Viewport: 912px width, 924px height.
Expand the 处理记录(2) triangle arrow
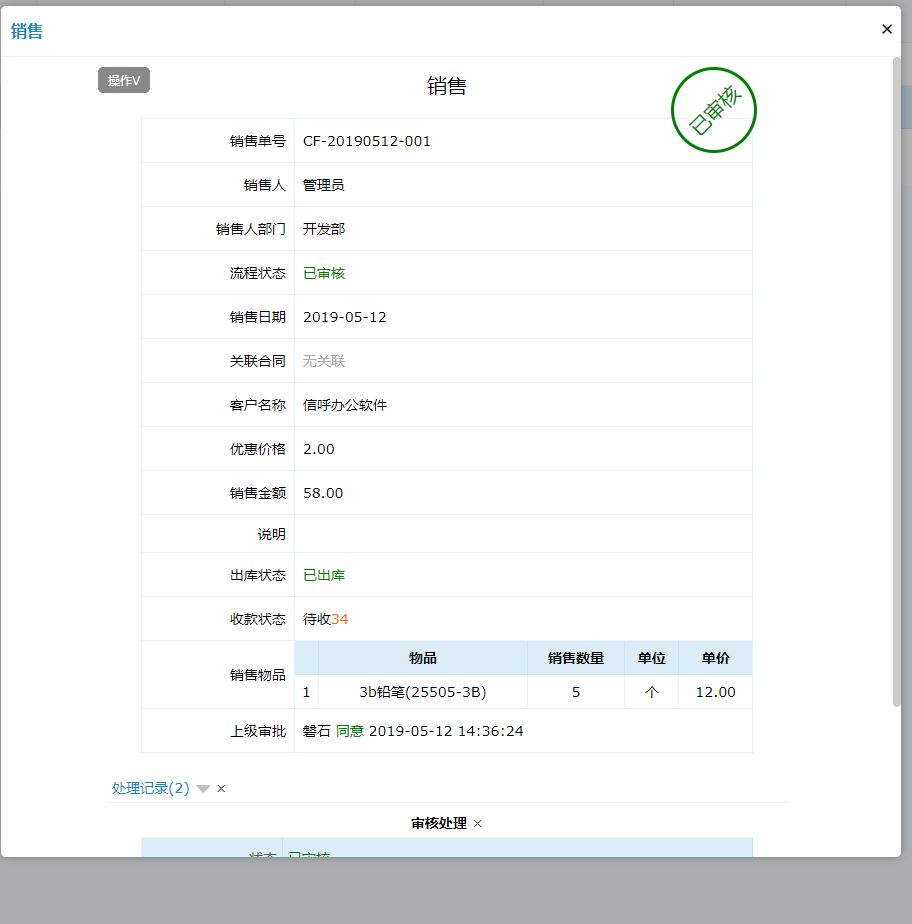[x=203, y=789]
